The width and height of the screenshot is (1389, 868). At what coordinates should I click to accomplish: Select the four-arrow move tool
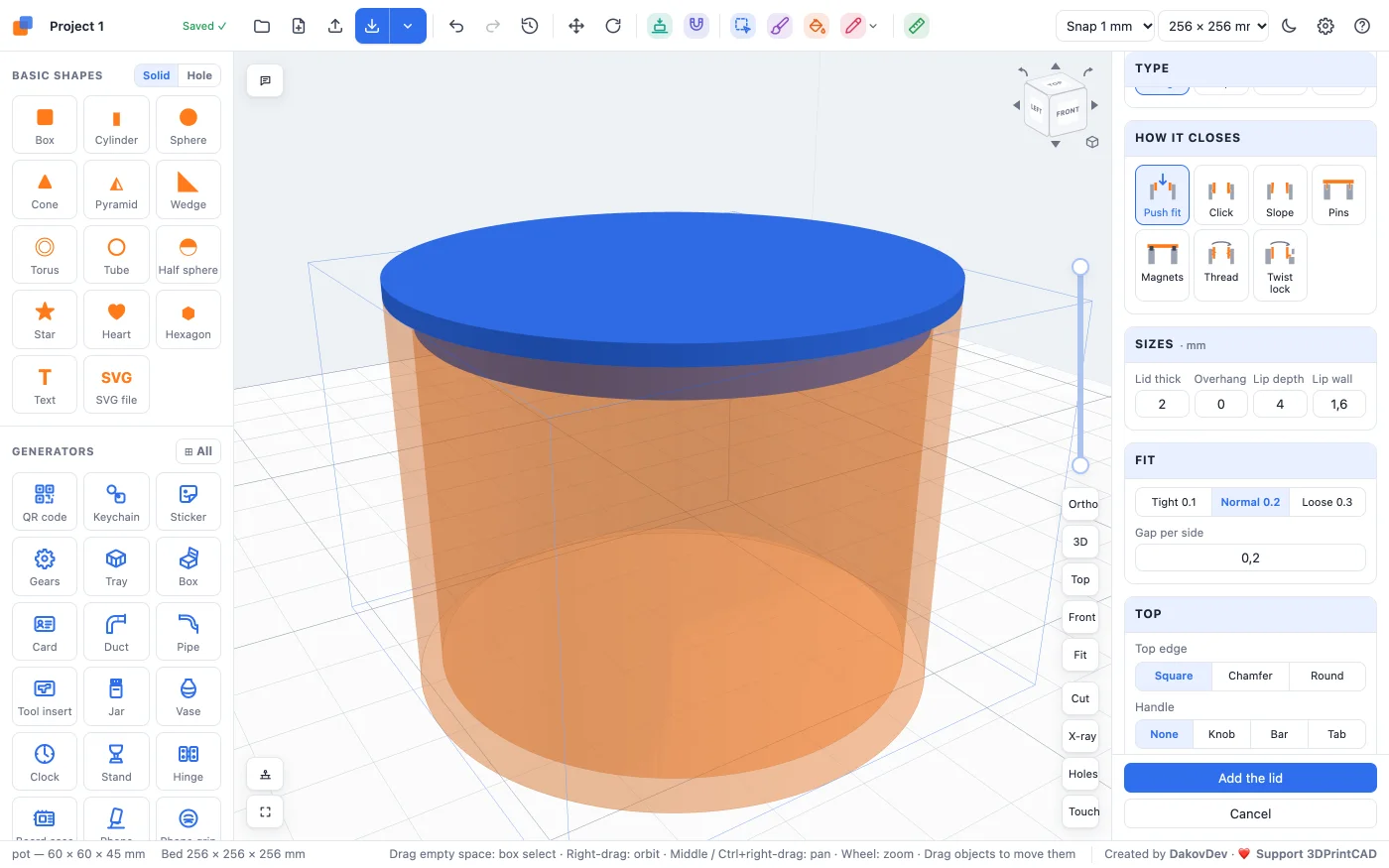[576, 26]
